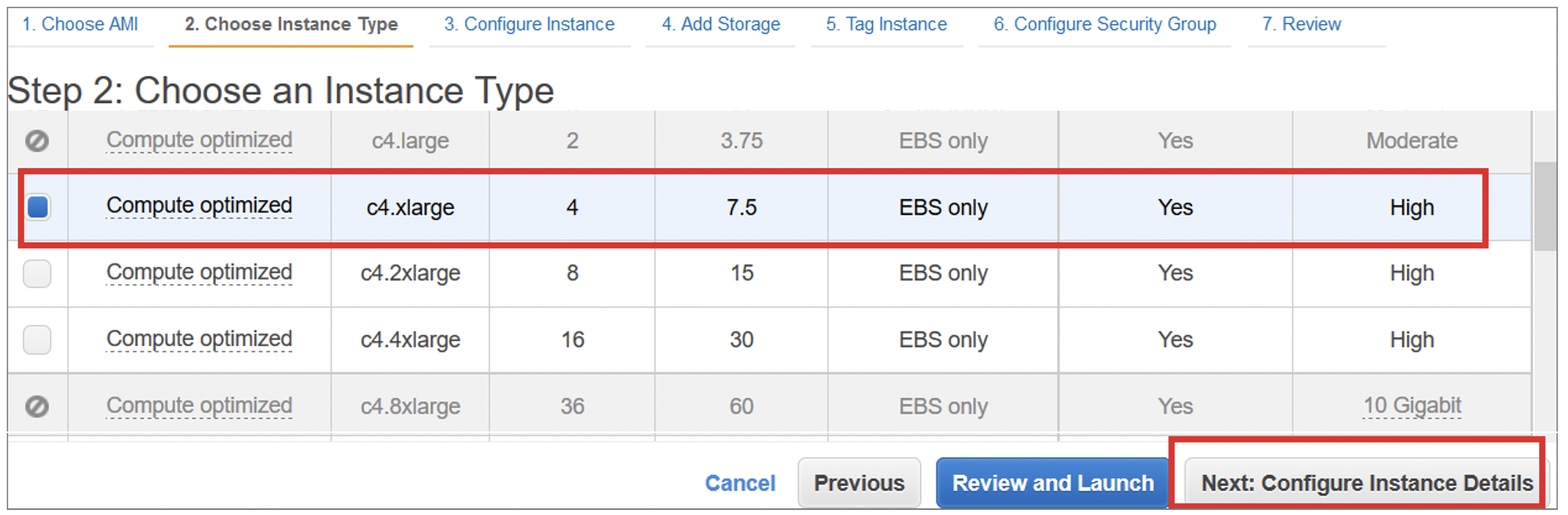Click Compute optimized link in c4.2xlarge row
The height and width of the screenshot is (515, 1568).
click(x=199, y=273)
